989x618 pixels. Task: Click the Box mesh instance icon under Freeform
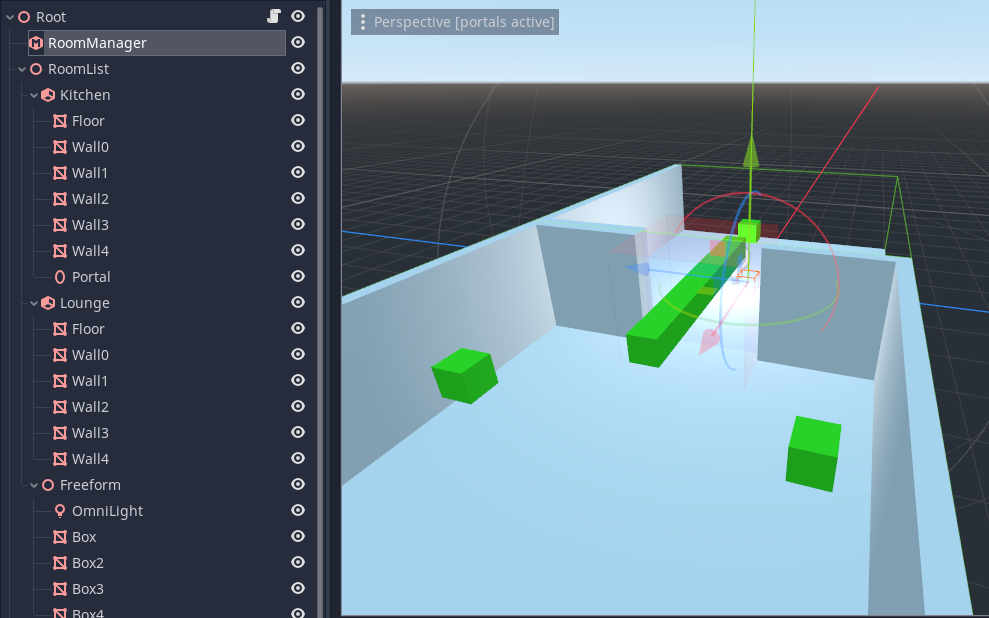pyautogui.click(x=61, y=536)
